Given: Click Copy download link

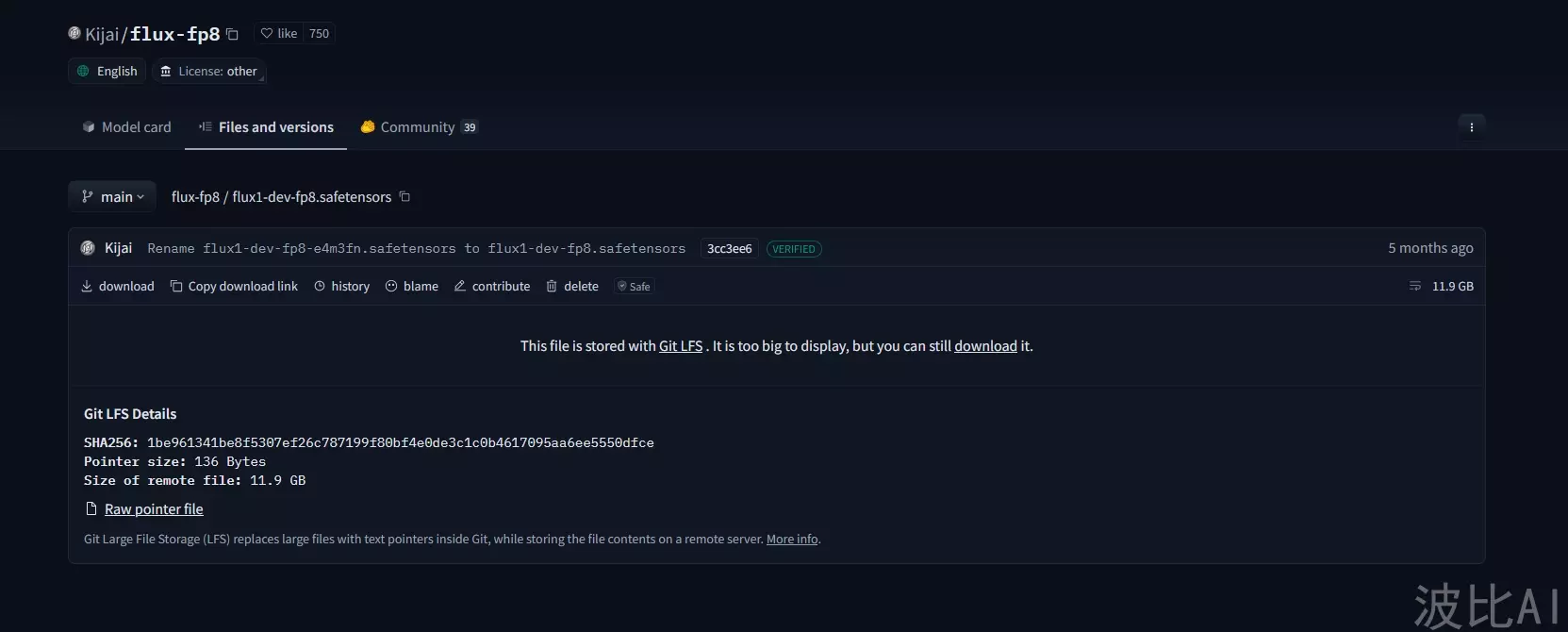Looking at the screenshot, I should pyautogui.click(x=234, y=286).
